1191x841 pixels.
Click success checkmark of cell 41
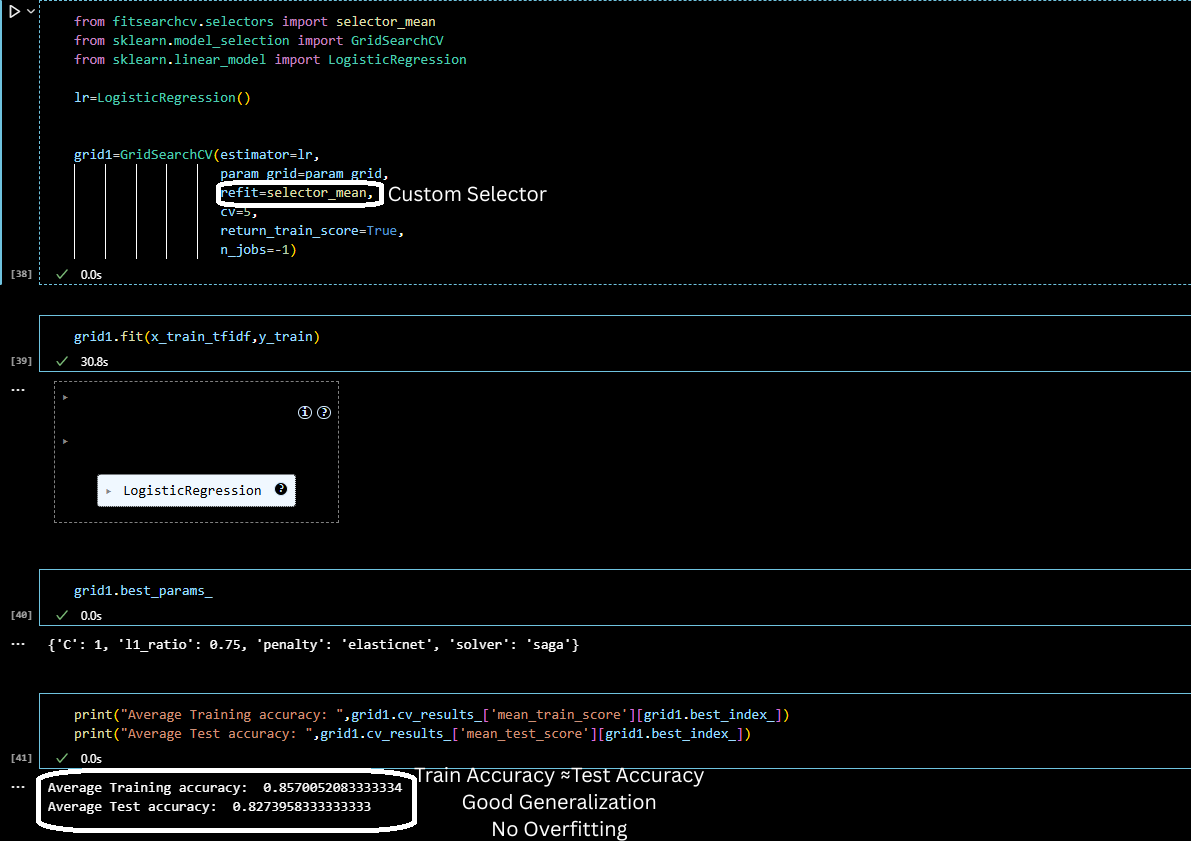[x=62, y=758]
